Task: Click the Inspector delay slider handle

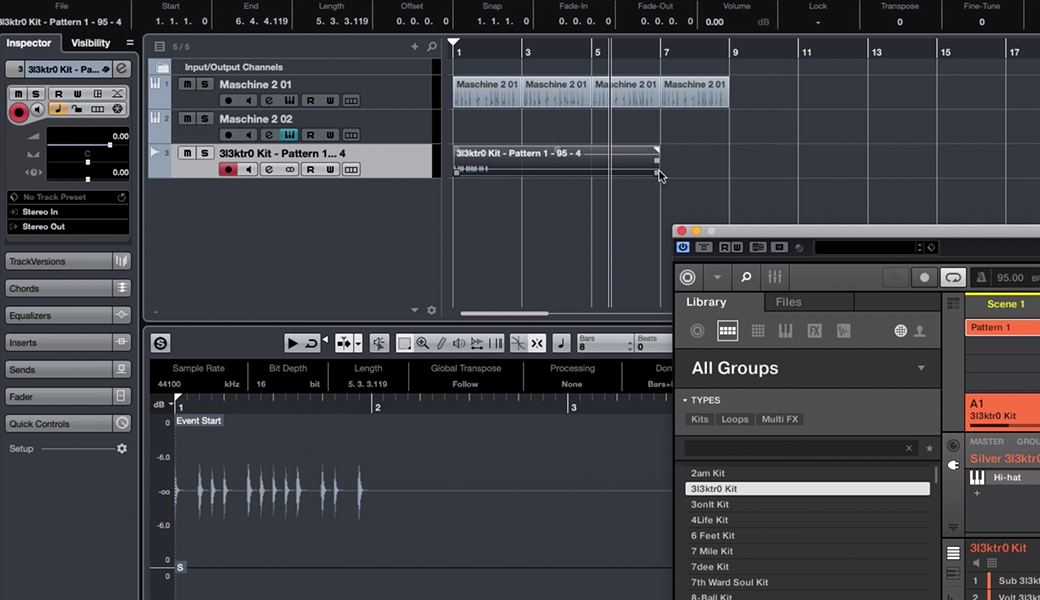Action: coord(88,179)
